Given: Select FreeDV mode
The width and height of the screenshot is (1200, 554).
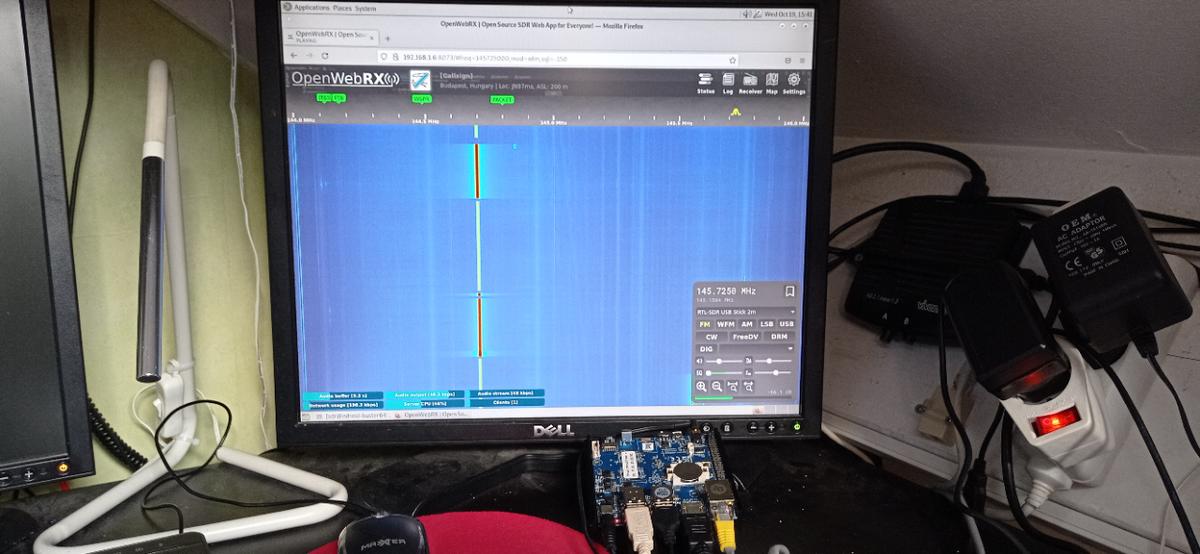Looking at the screenshot, I should pos(746,337).
